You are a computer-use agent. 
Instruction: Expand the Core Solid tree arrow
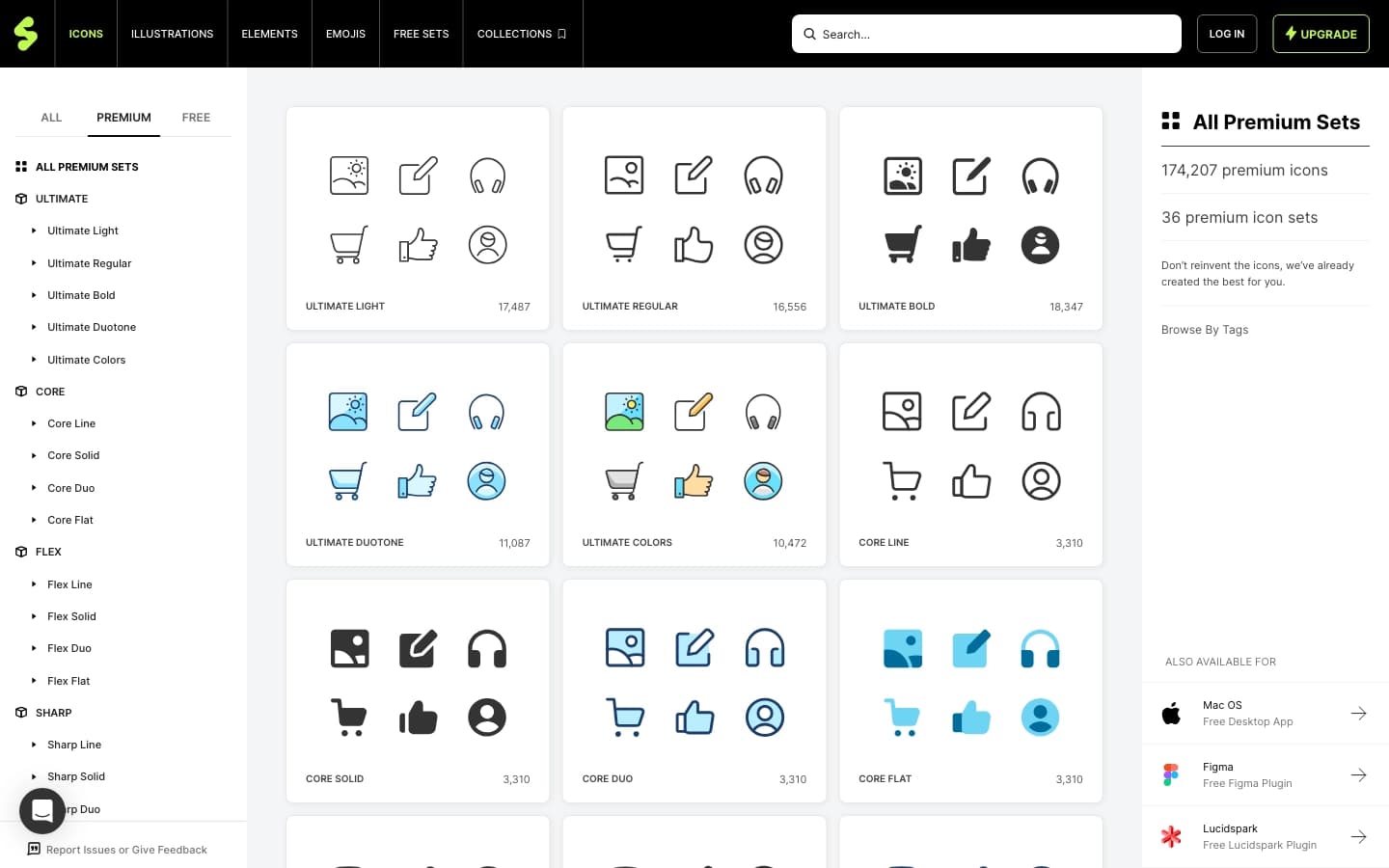click(34, 455)
